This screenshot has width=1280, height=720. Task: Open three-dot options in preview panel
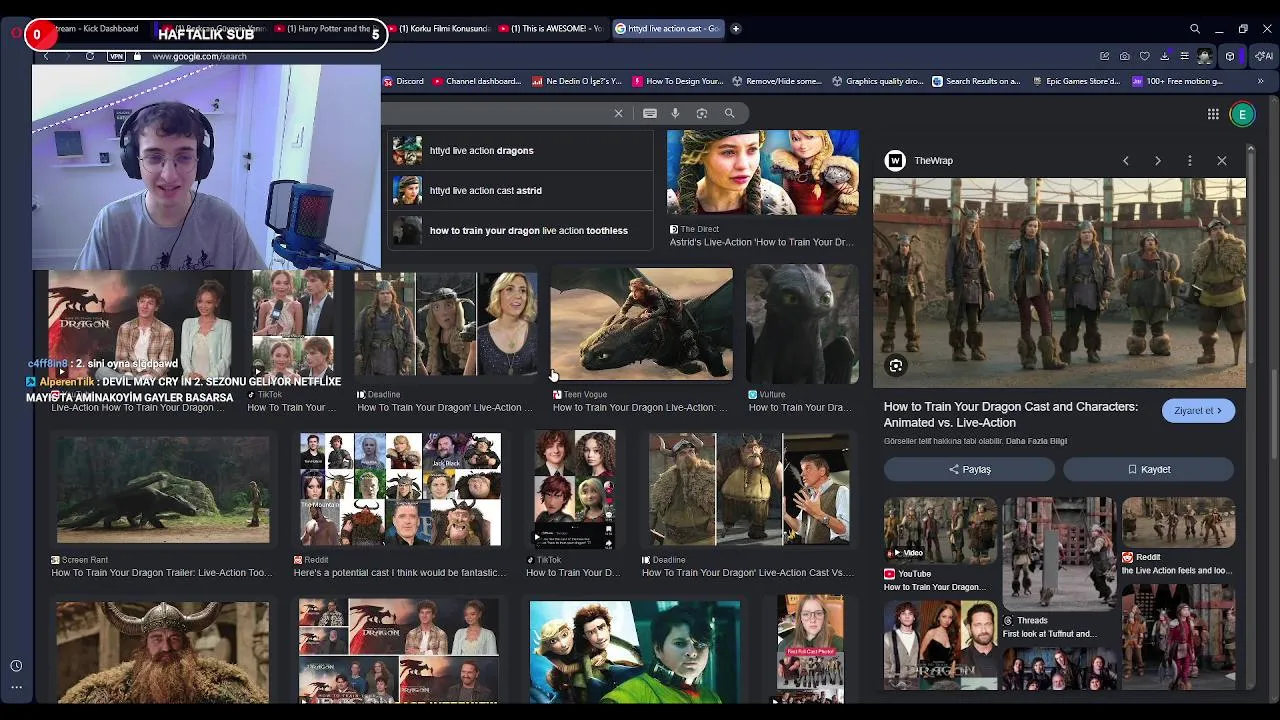click(1190, 160)
